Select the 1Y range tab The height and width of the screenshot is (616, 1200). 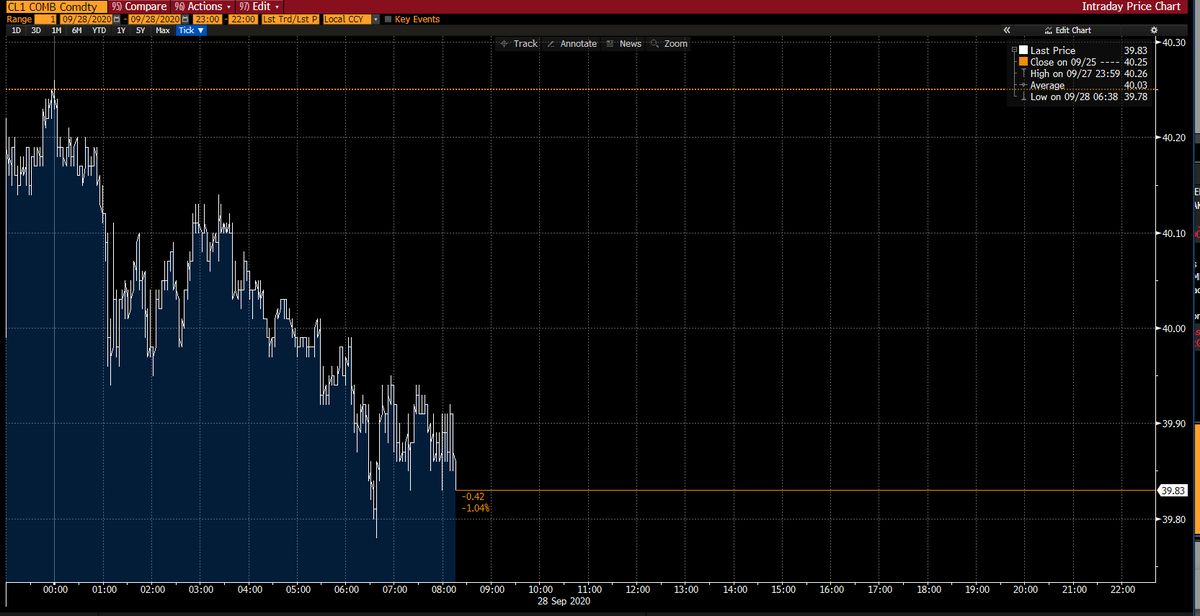(121, 30)
